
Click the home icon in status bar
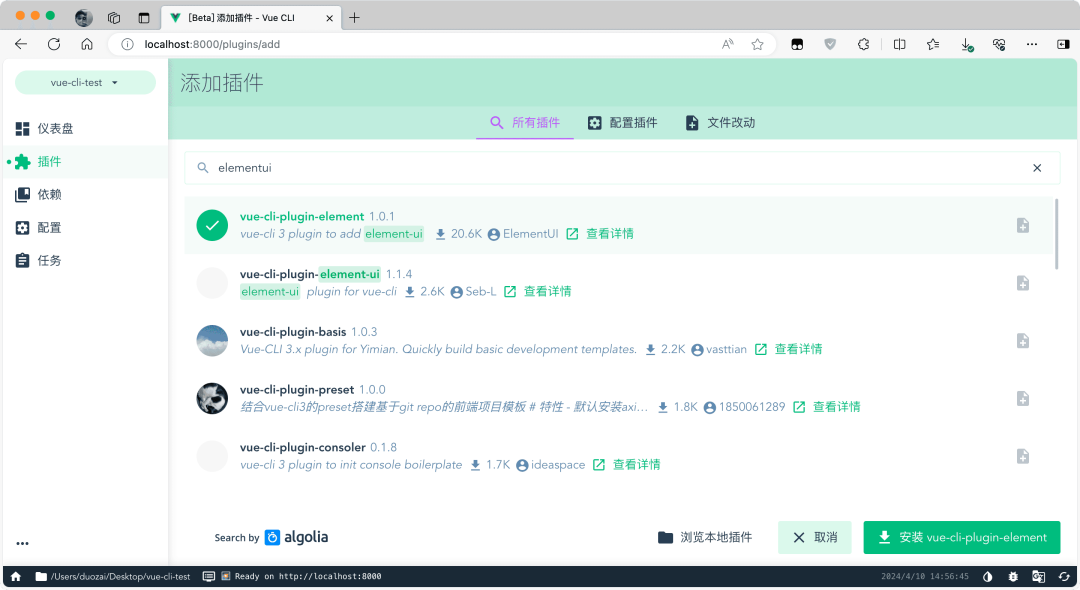16,576
